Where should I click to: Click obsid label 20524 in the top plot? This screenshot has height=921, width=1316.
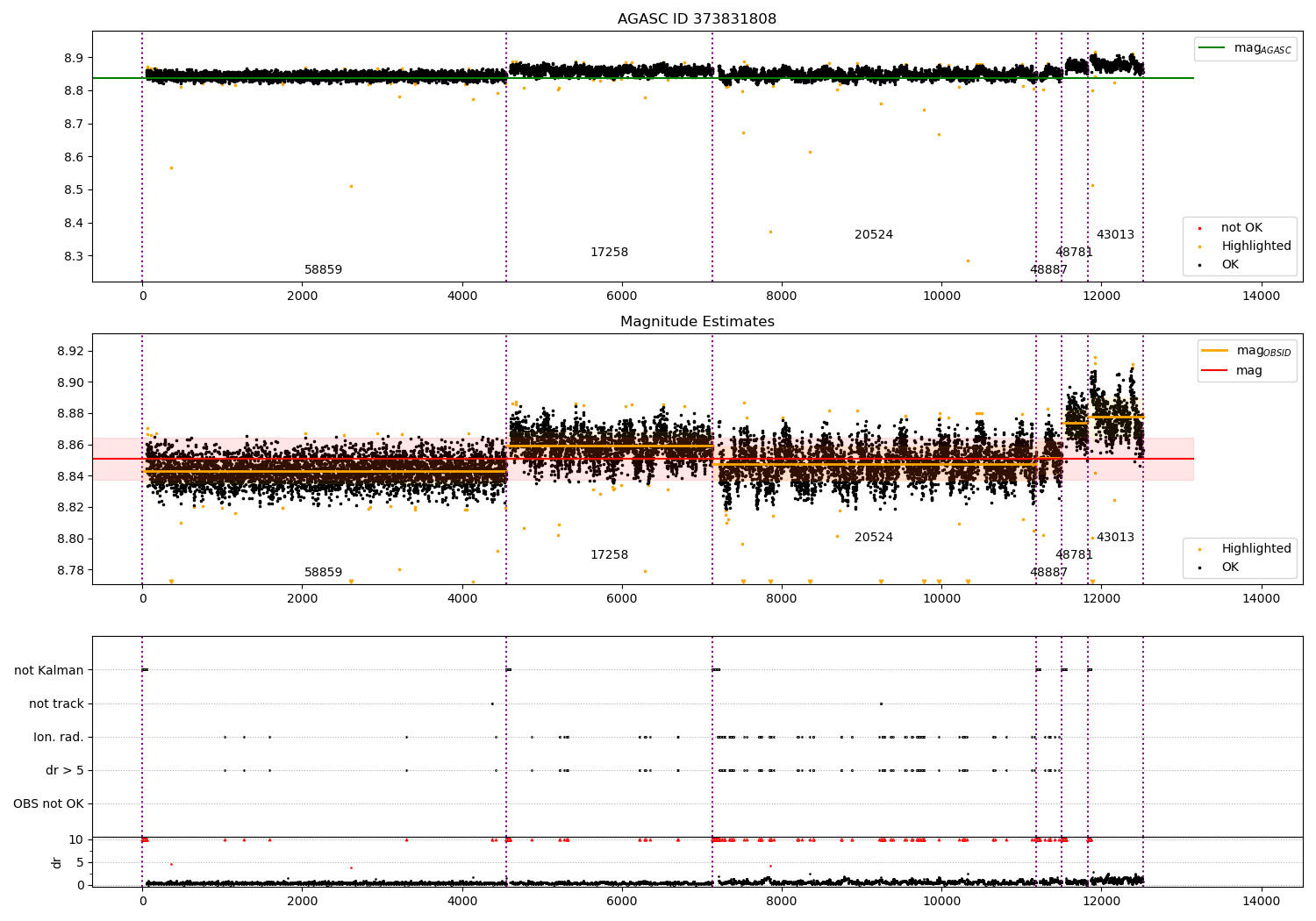[874, 235]
